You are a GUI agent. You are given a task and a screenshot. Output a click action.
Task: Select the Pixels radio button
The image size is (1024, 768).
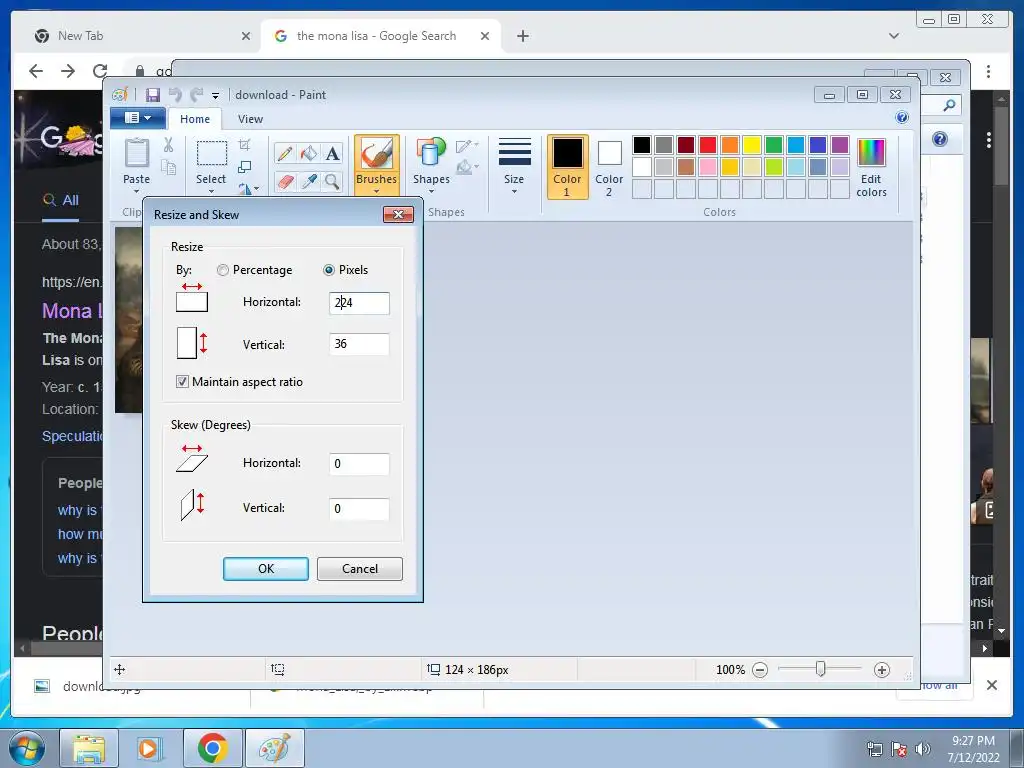(329, 270)
